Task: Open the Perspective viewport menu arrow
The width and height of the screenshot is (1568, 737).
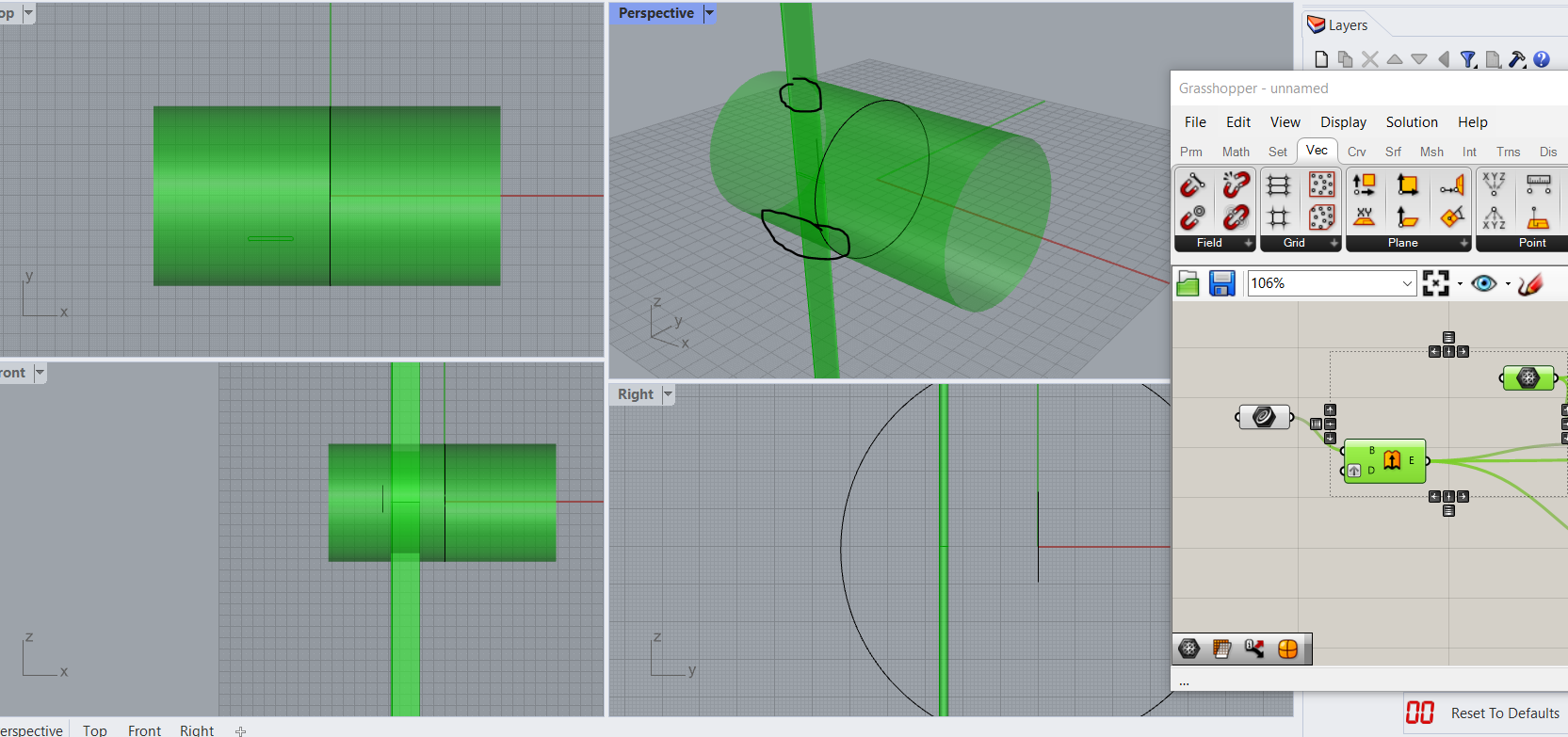Action: (x=710, y=13)
